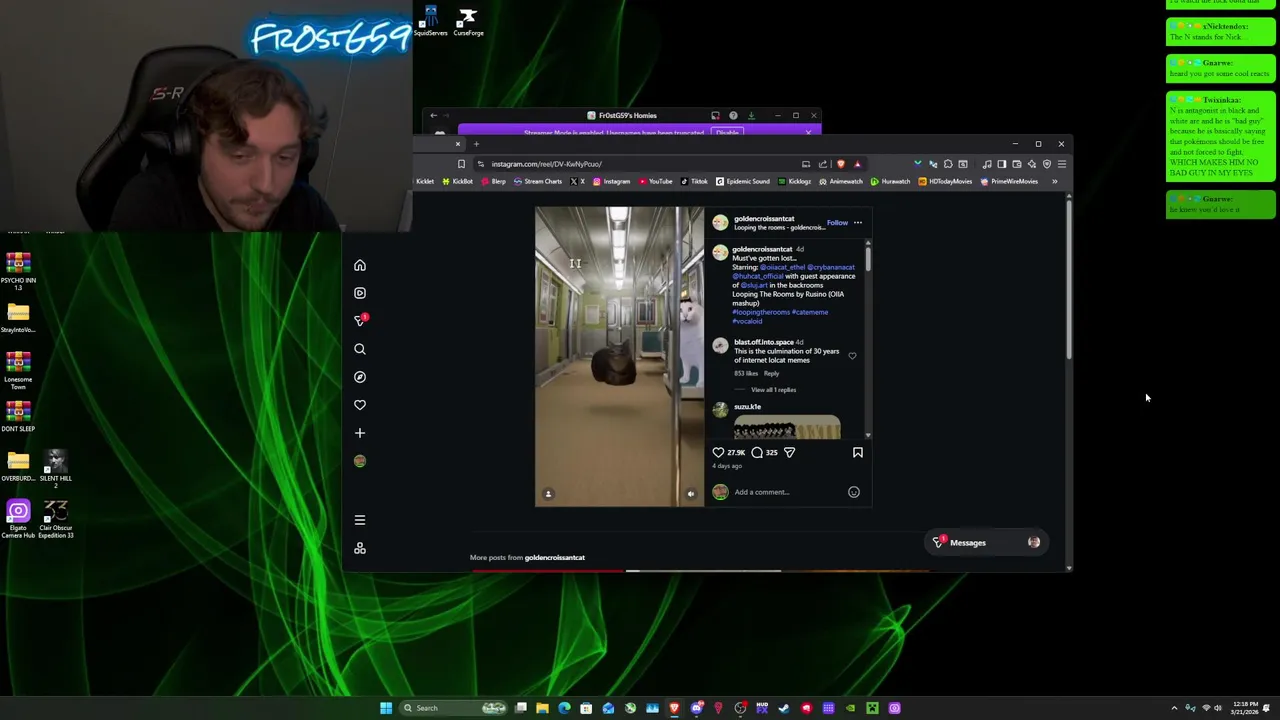1280x720 pixels.
Task: Follow goldencroissantcat
Action: tap(837, 222)
